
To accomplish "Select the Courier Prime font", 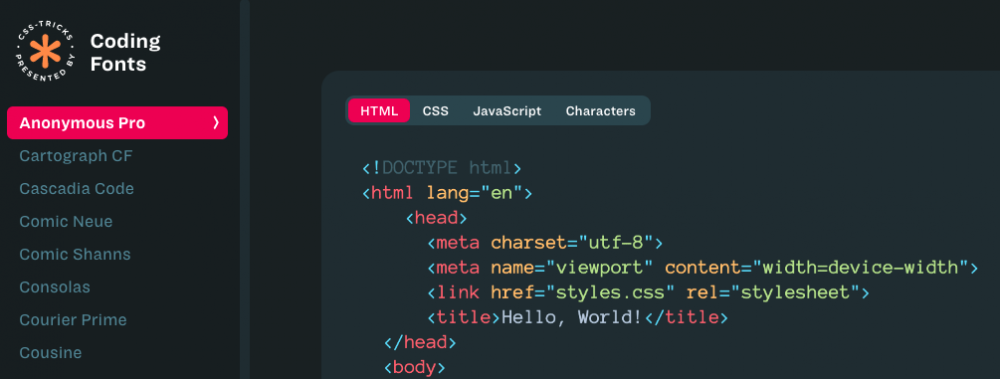I will click(x=73, y=320).
